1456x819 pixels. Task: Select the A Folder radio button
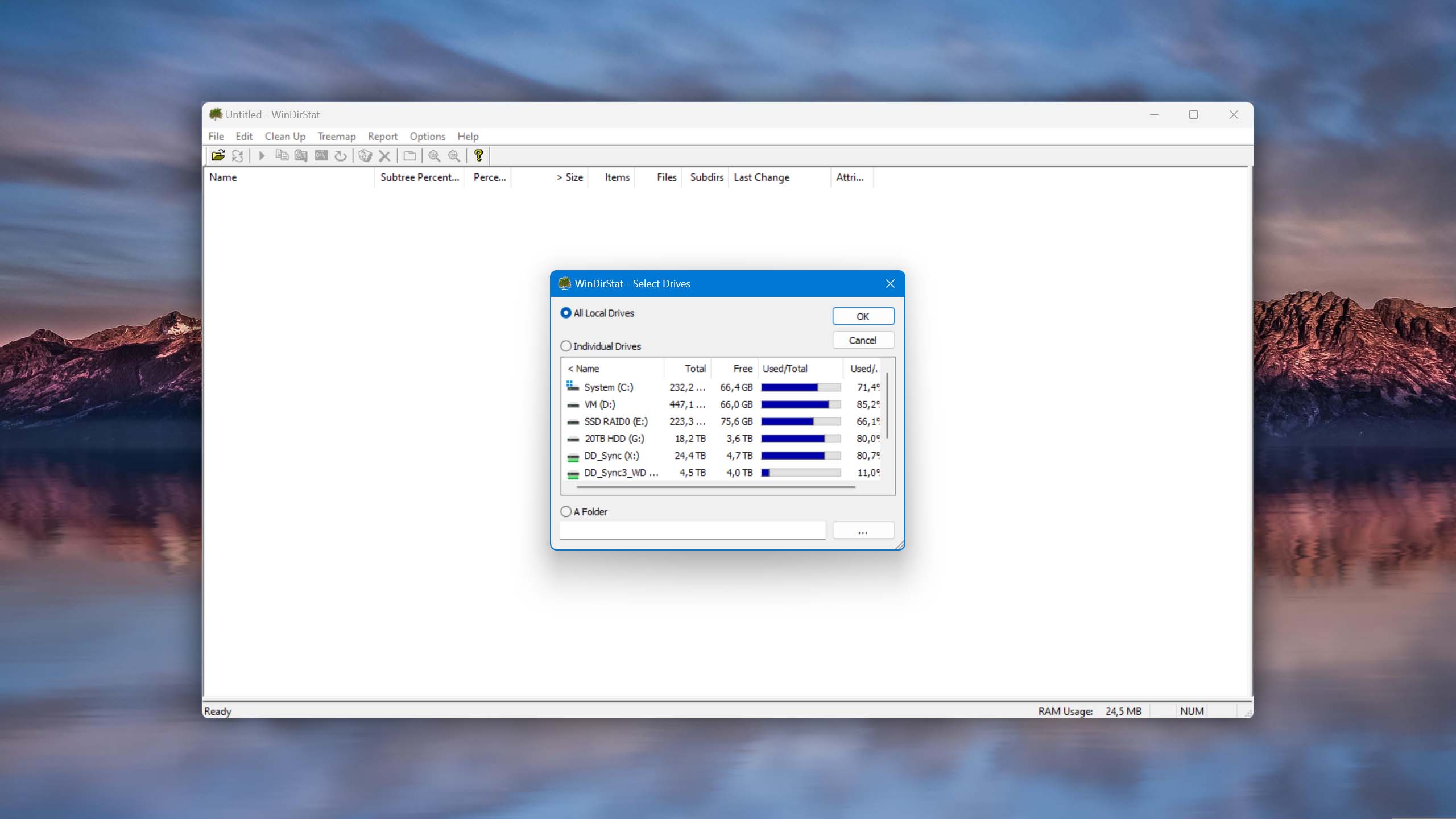coord(565,511)
